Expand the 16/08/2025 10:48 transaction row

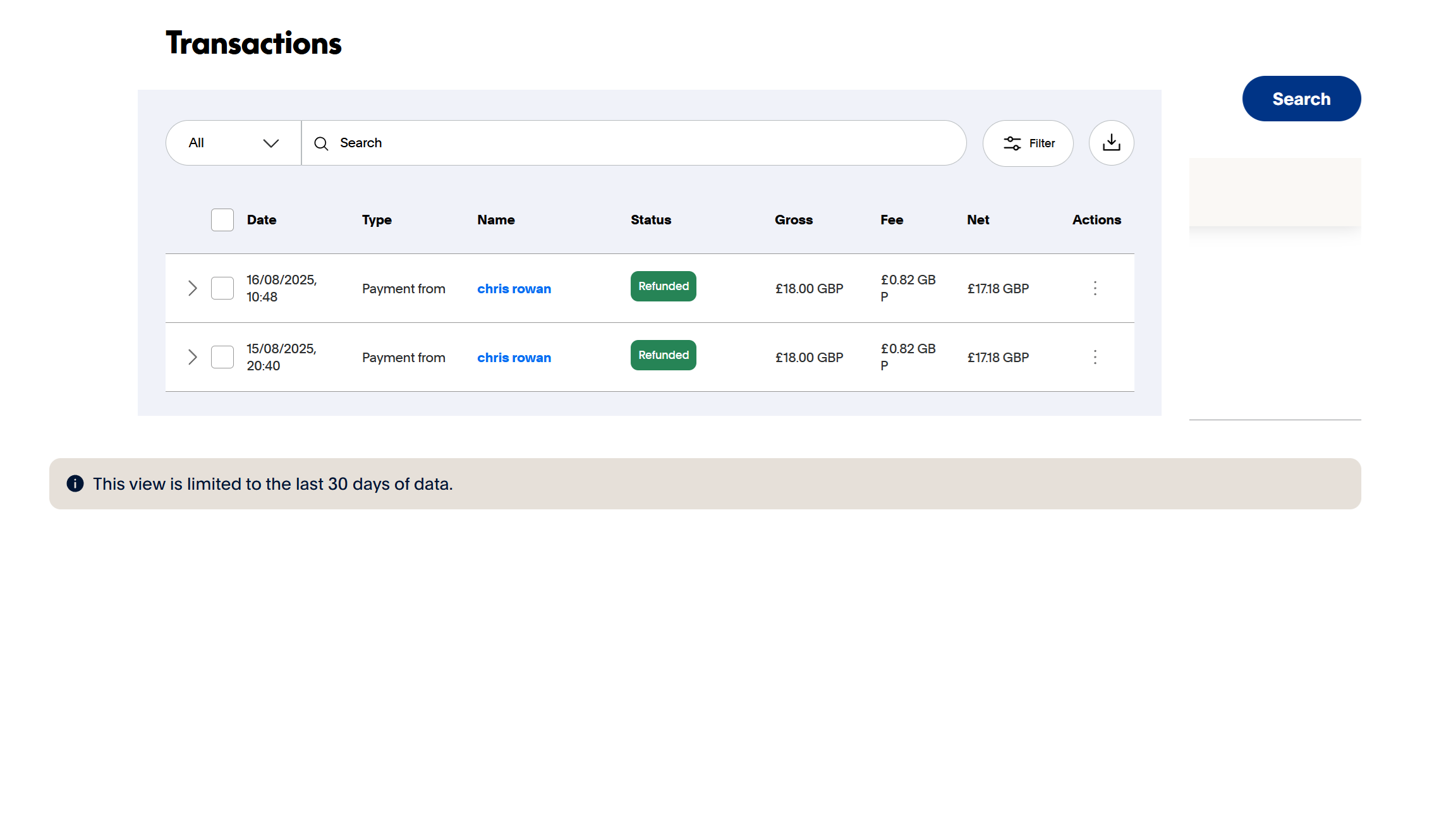193,288
